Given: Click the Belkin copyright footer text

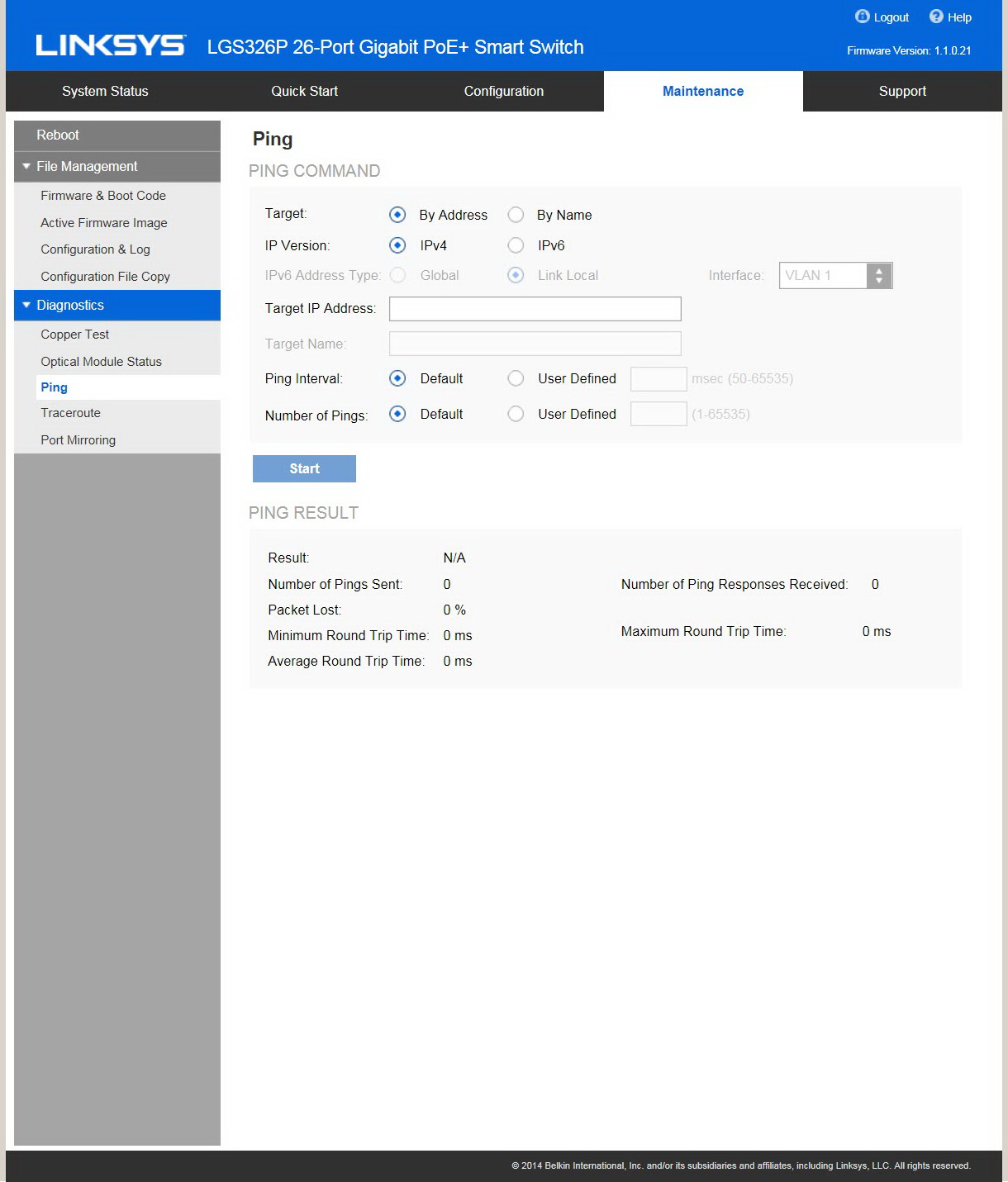Looking at the screenshot, I should click(741, 1165).
